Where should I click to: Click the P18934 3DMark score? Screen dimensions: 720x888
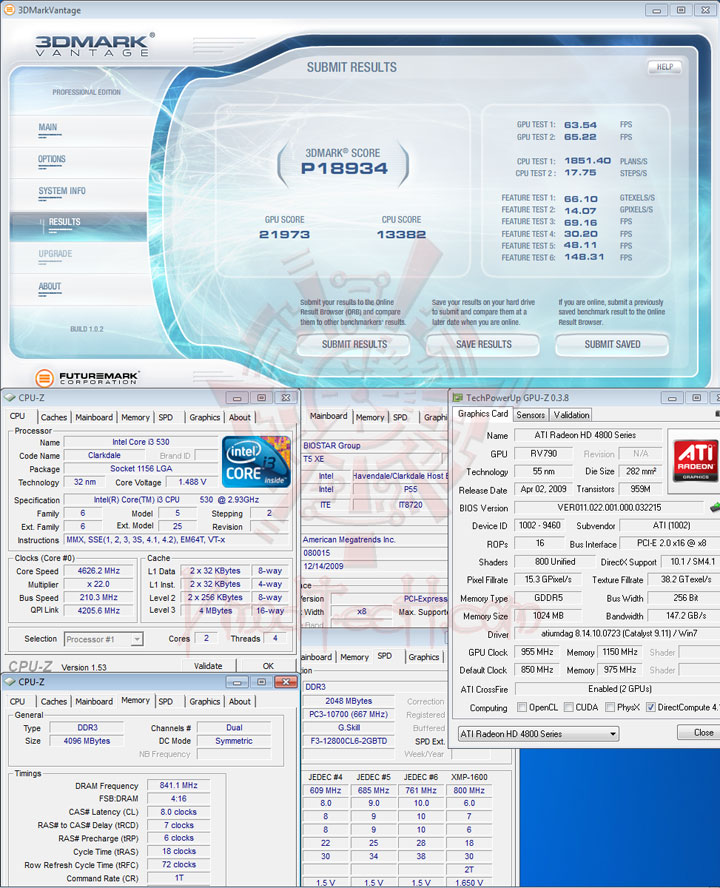344,168
